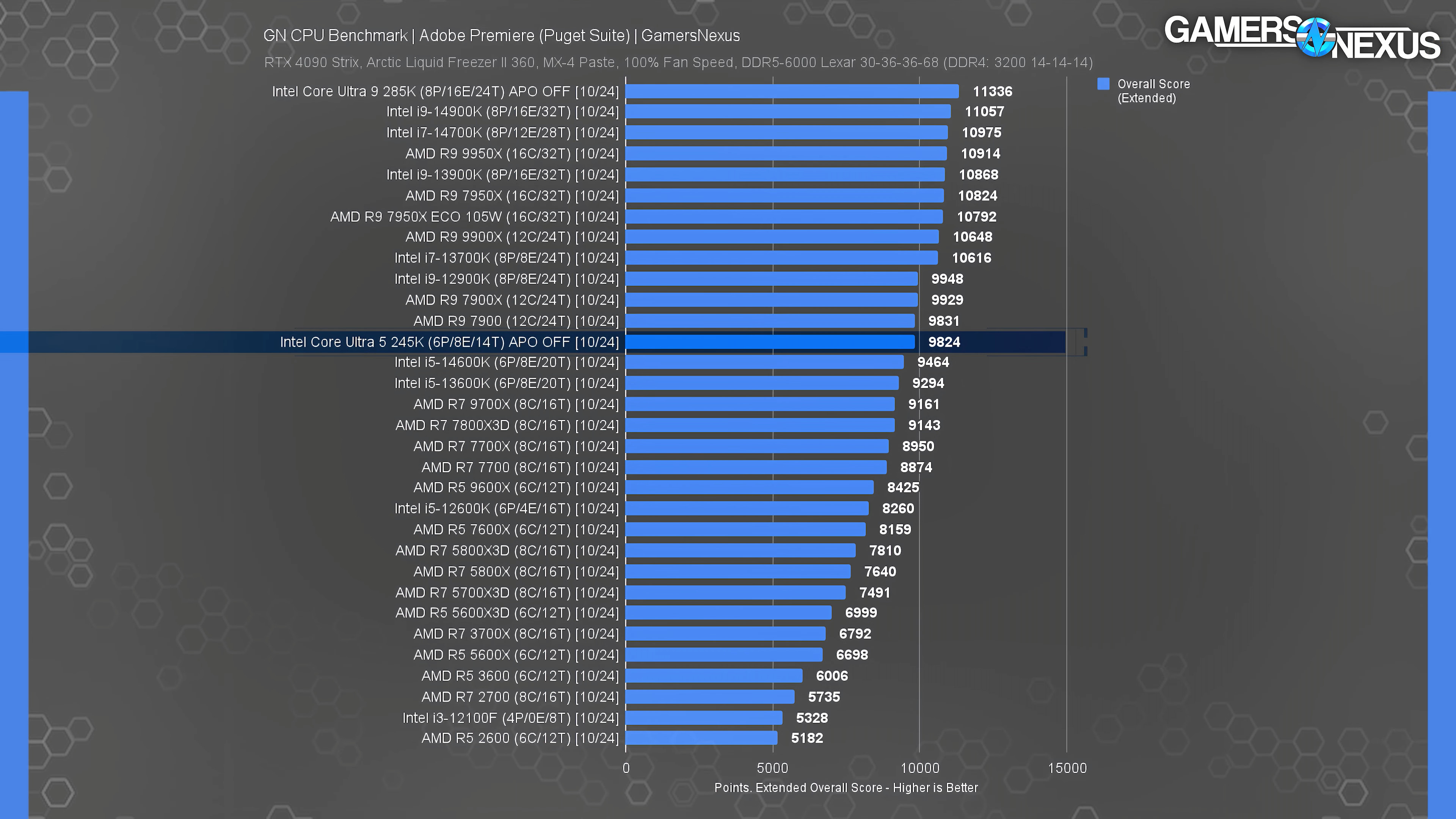
Task: Click the score value 8425
Action: [903, 488]
